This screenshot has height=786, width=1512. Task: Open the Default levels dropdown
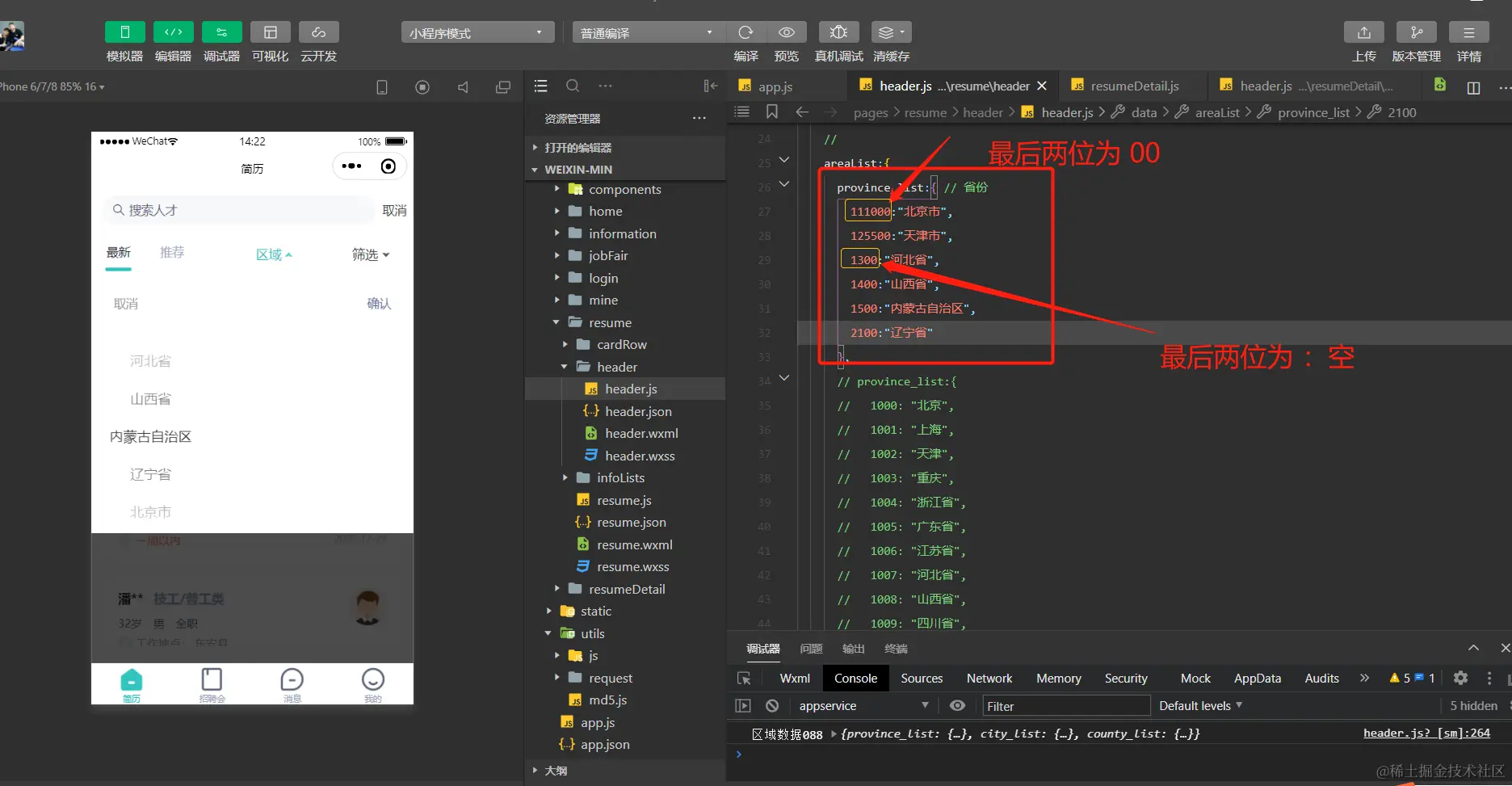(x=1200, y=706)
